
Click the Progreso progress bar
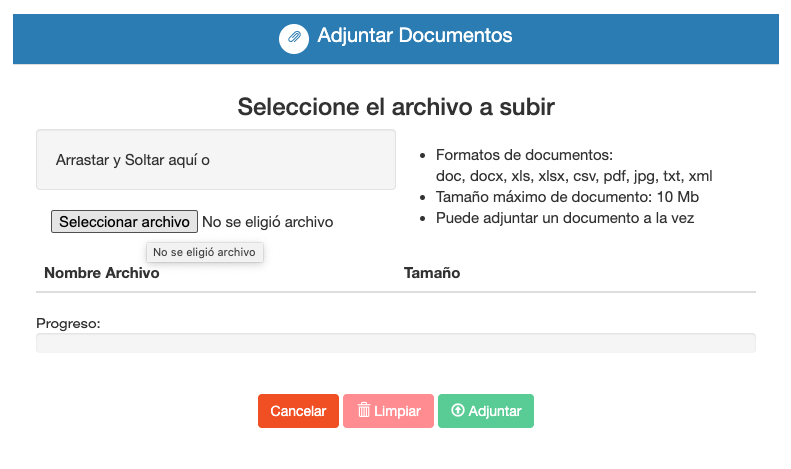point(396,343)
